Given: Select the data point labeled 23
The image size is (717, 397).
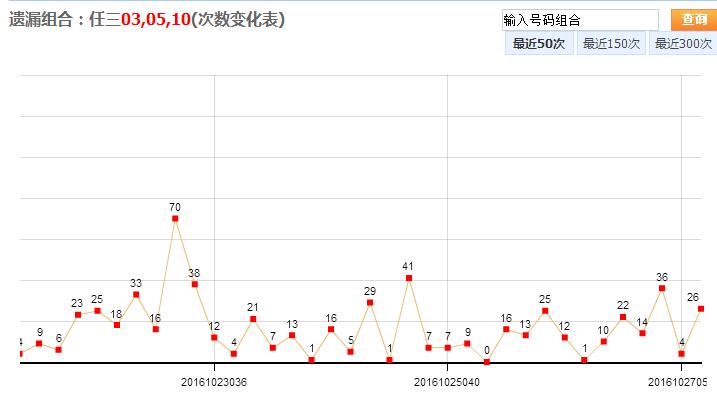Looking at the screenshot, I should click(78, 315).
